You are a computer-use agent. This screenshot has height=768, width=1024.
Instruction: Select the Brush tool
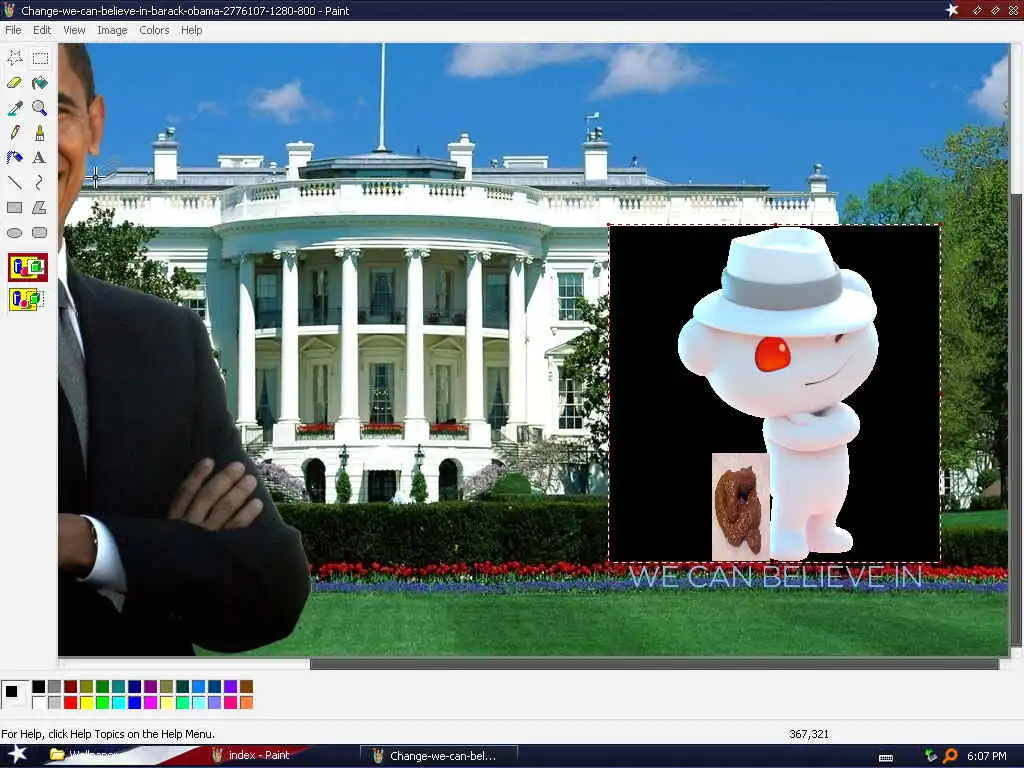click(x=40, y=133)
